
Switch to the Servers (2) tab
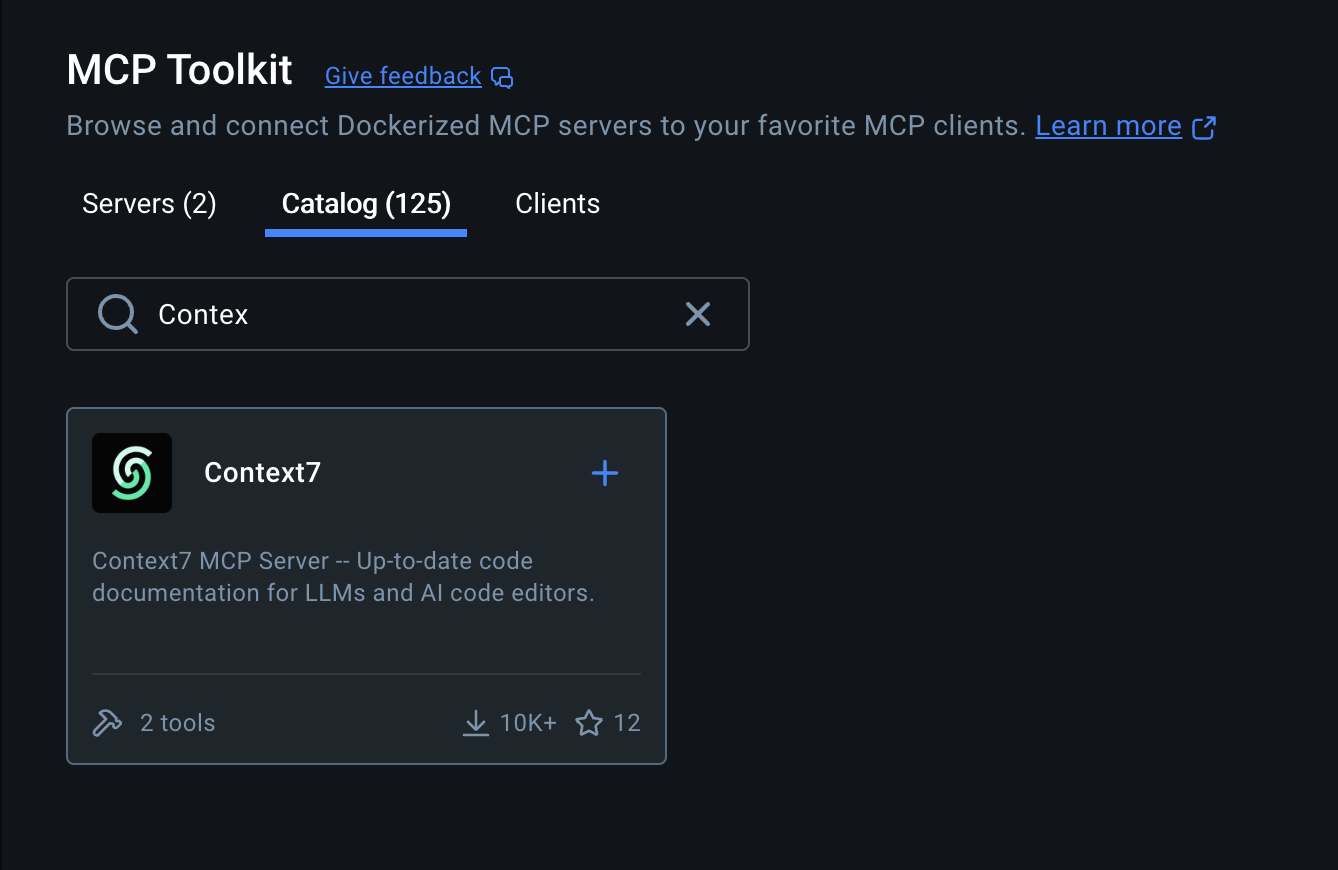(149, 204)
